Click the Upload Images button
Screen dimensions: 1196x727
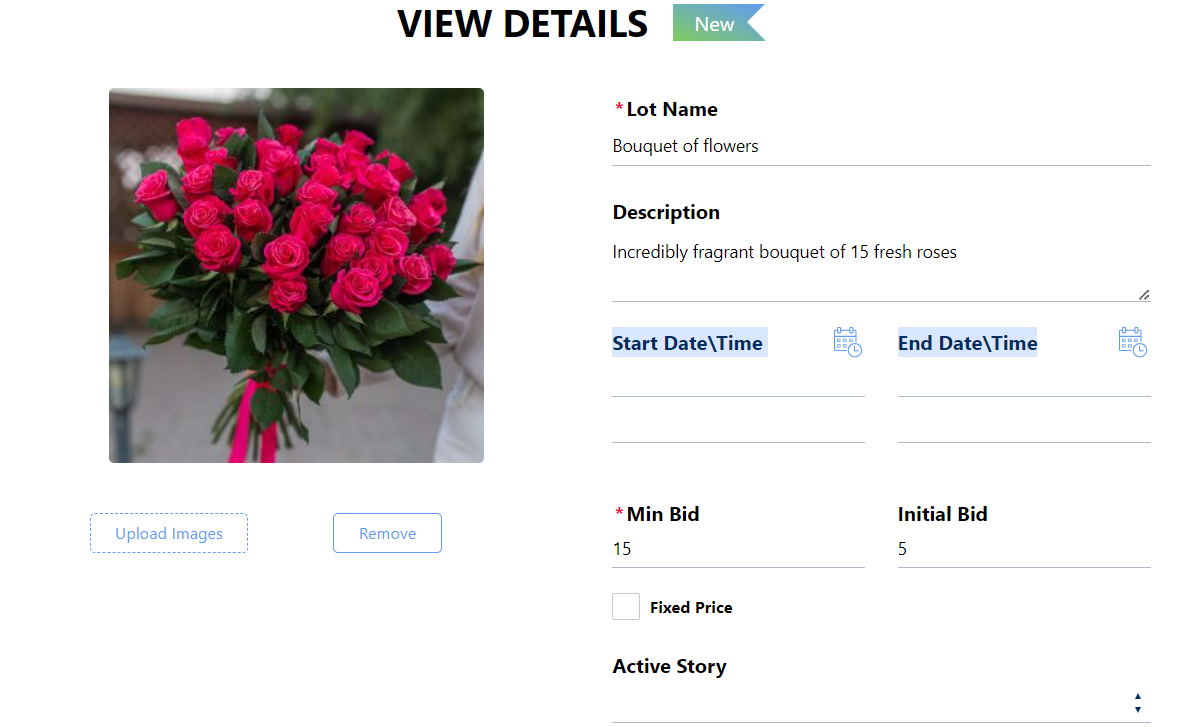[x=169, y=533]
